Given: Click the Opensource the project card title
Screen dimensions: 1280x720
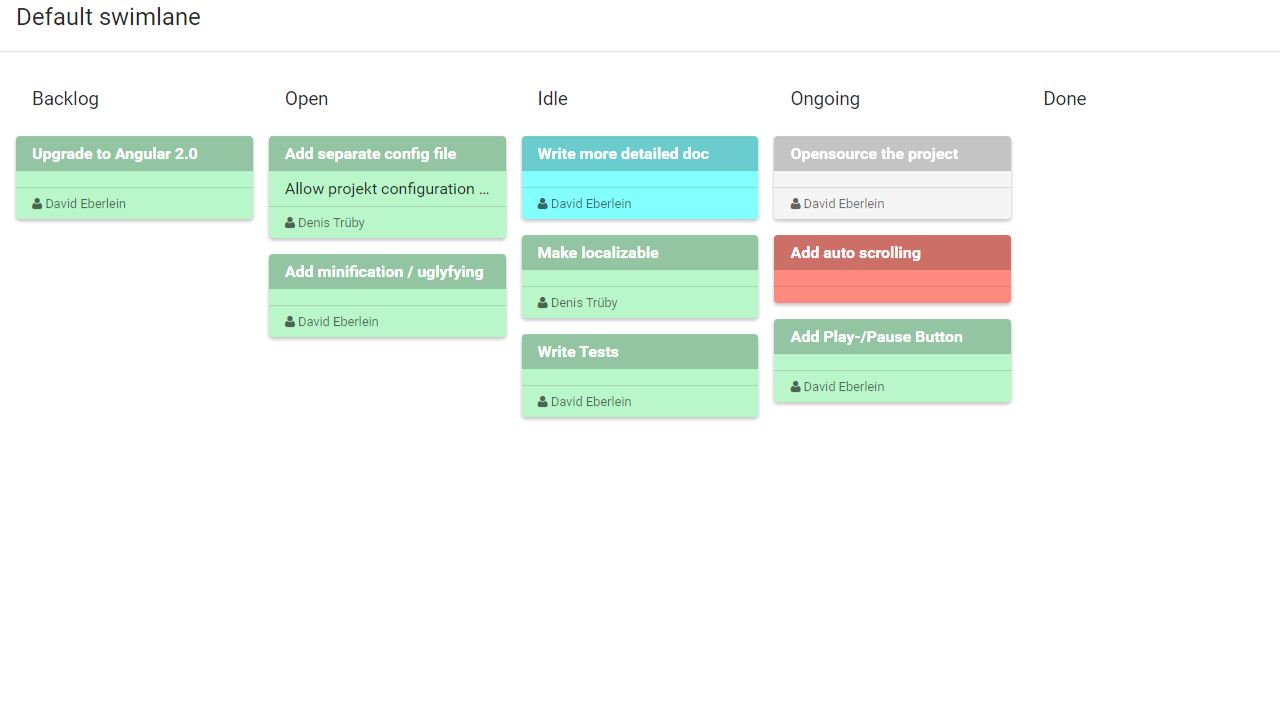Looking at the screenshot, I should [x=874, y=154].
